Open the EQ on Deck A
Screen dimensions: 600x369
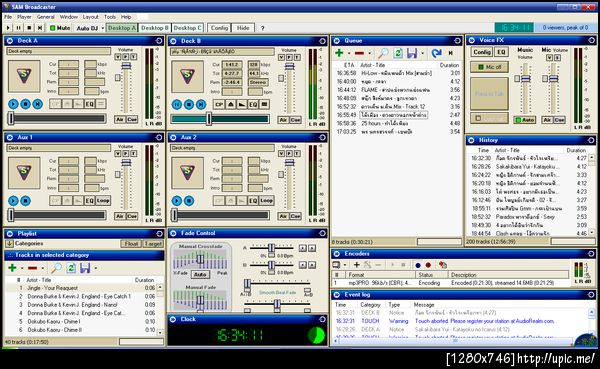(90, 104)
